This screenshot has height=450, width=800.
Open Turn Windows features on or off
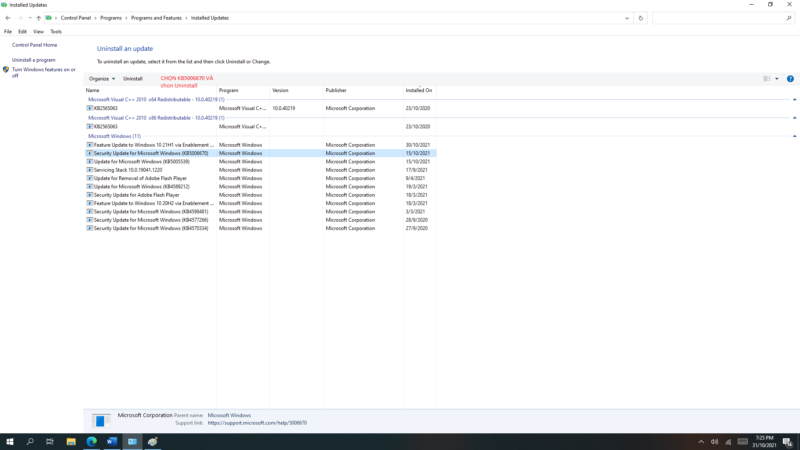click(x=44, y=72)
